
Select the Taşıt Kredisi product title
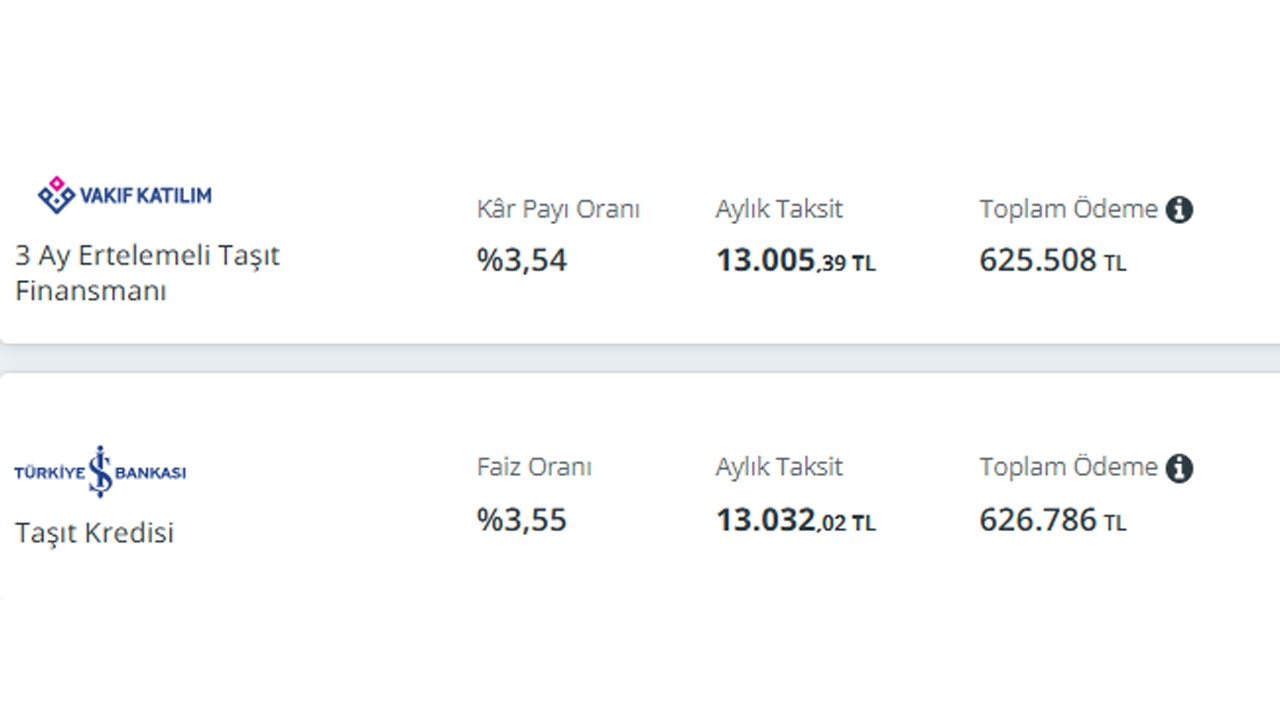tap(94, 533)
